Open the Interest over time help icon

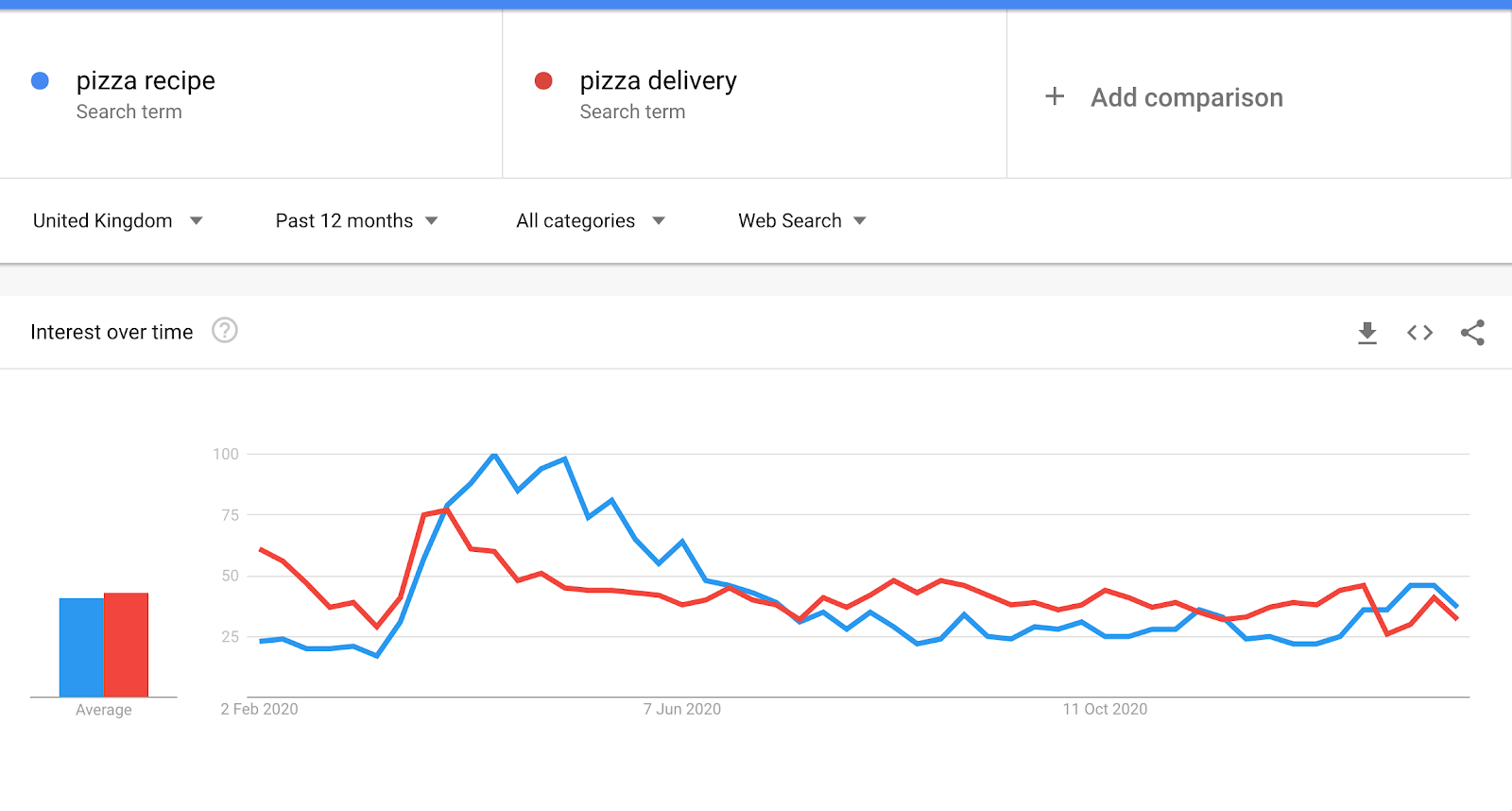(225, 331)
